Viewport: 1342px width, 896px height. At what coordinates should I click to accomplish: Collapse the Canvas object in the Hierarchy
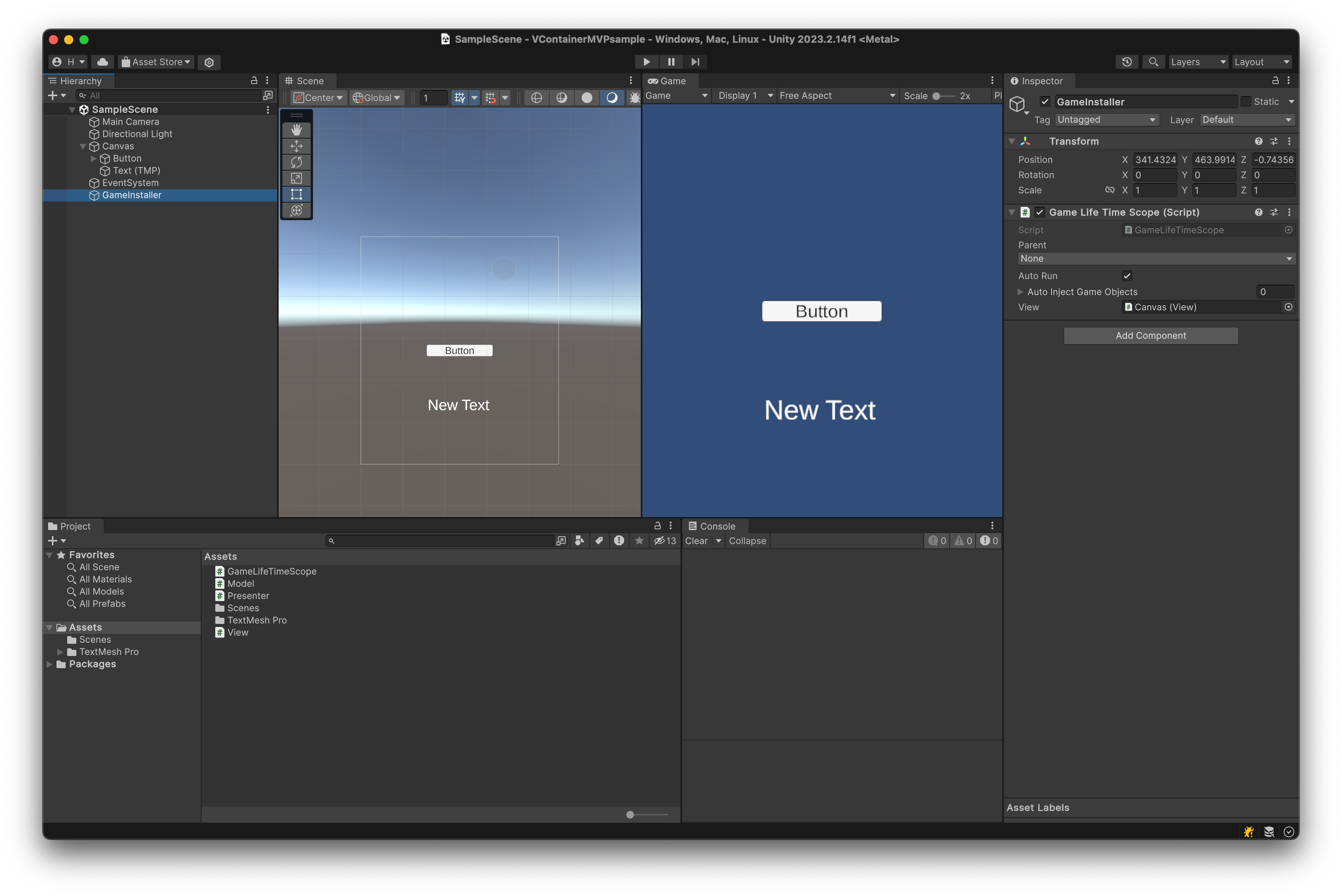84,146
